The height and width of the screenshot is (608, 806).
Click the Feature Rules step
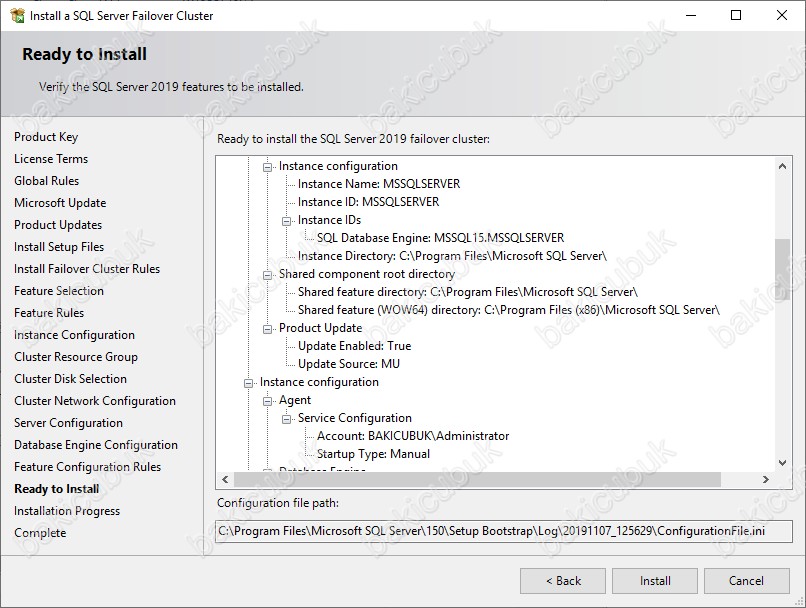tap(49, 313)
